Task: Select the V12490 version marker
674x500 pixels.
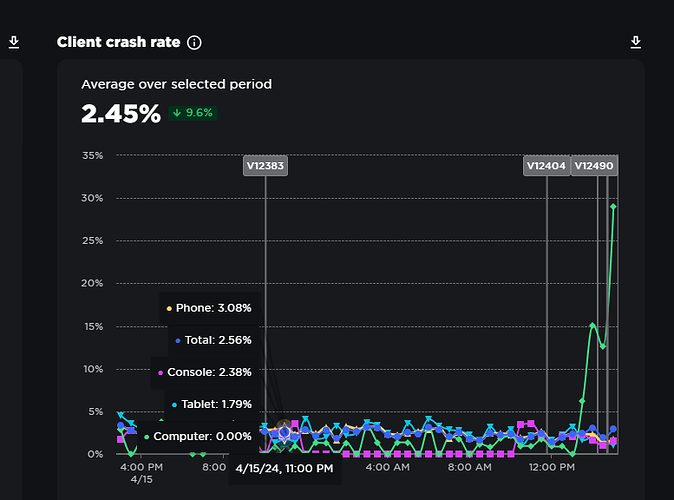Action: point(594,166)
